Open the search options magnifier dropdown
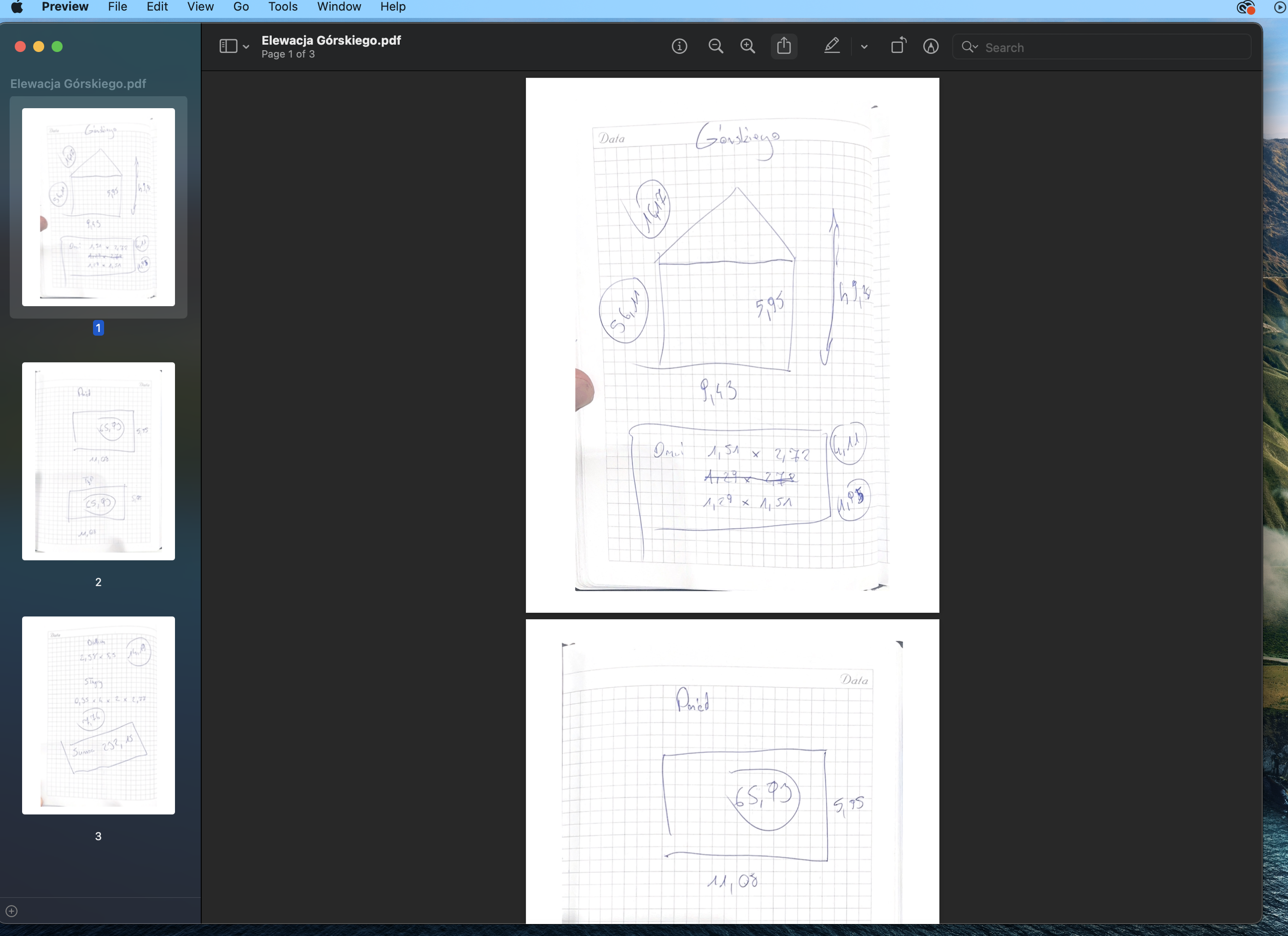The height and width of the screenshot is (936, 1288). pyautogui.click(x=969, y=47)
